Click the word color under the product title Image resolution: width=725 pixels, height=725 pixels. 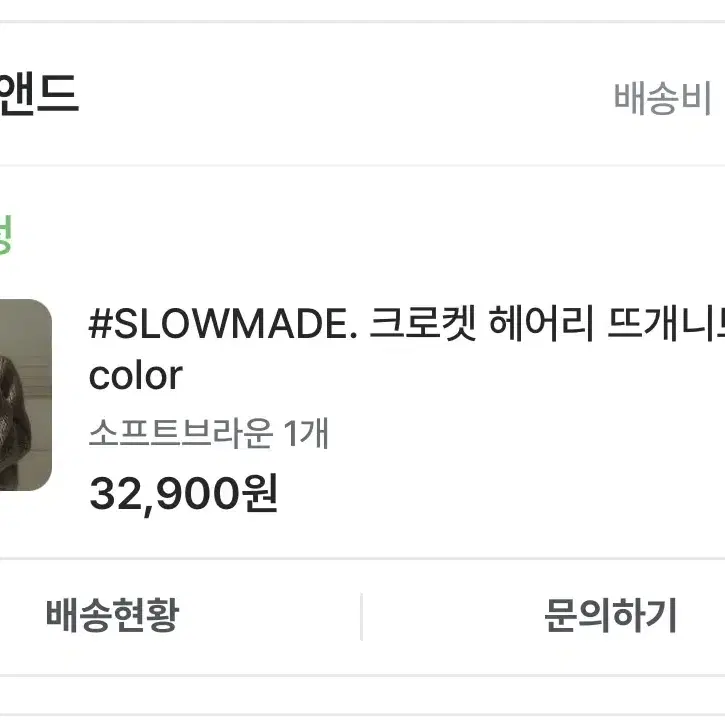pyautogui.click(x=135, y=376)
